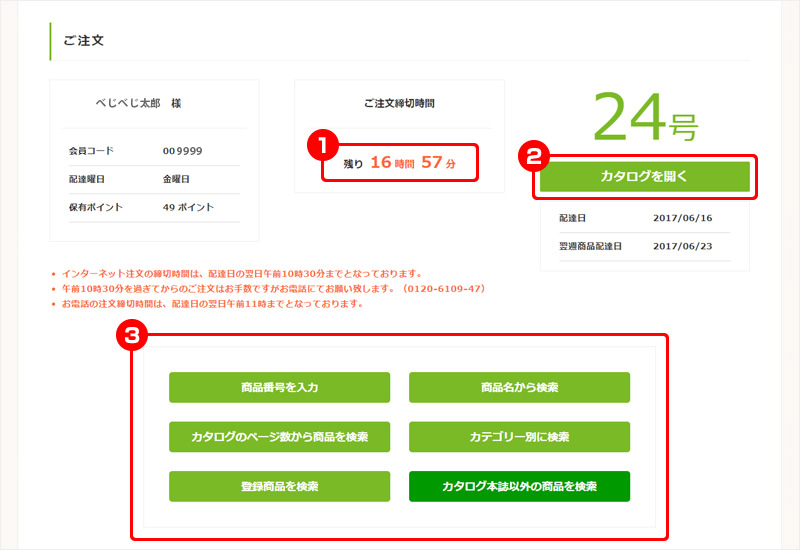Click the remaining time 16時間 57分 display
Viewport: 800px width, 550px height.
(x=412, y=162)
